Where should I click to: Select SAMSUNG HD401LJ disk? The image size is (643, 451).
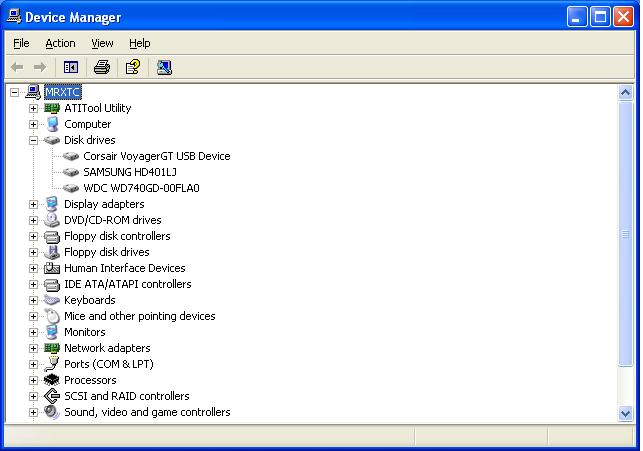pos(130,172)
